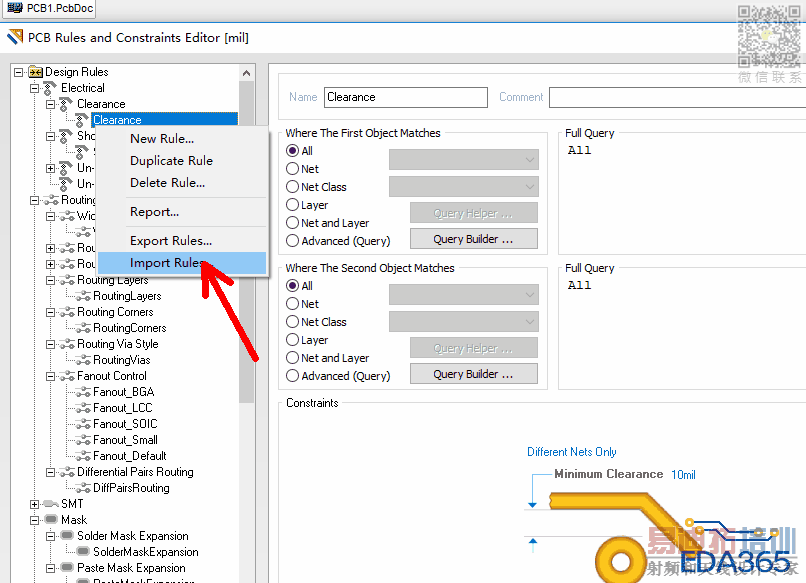The width and height of the screenshot is (806, 583).
Task: Click the Design Rules folder icon
Action: tap(35, 72)
